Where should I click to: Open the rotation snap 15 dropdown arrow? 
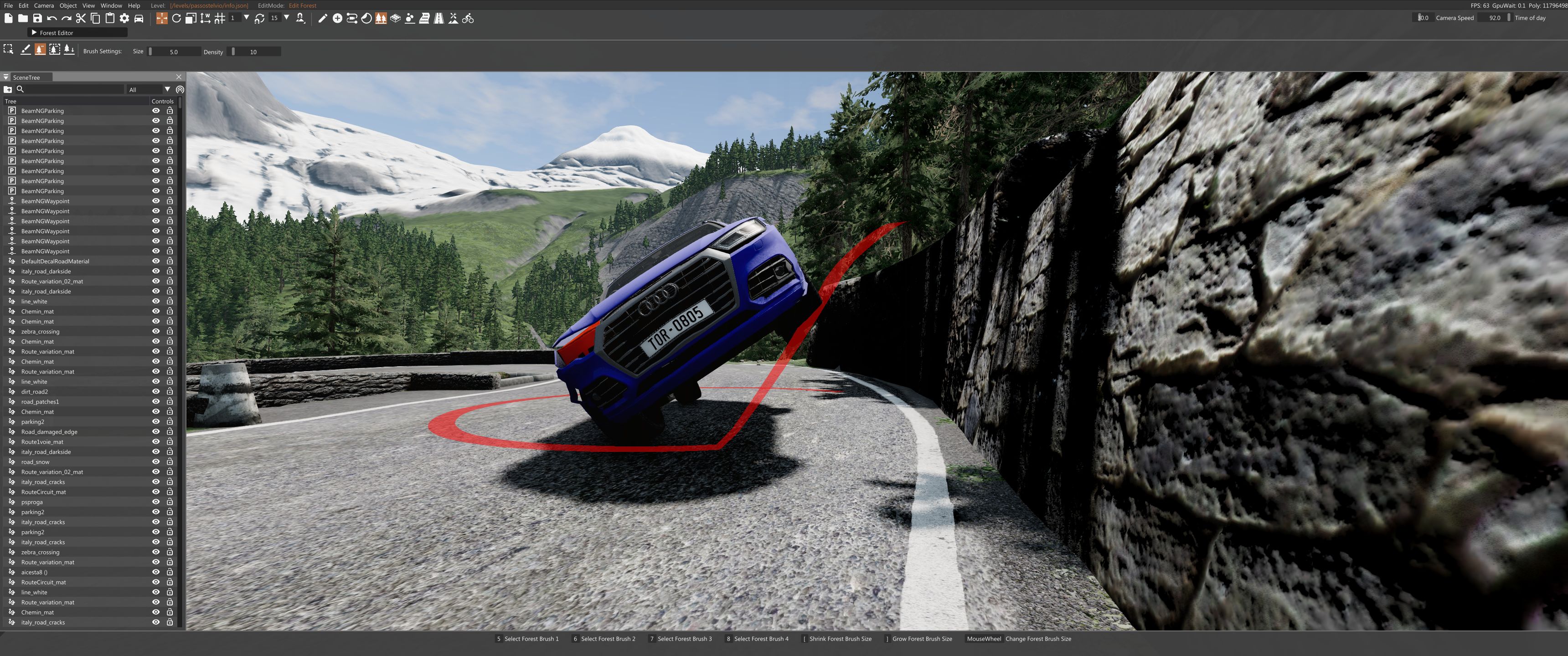(286, 18)
